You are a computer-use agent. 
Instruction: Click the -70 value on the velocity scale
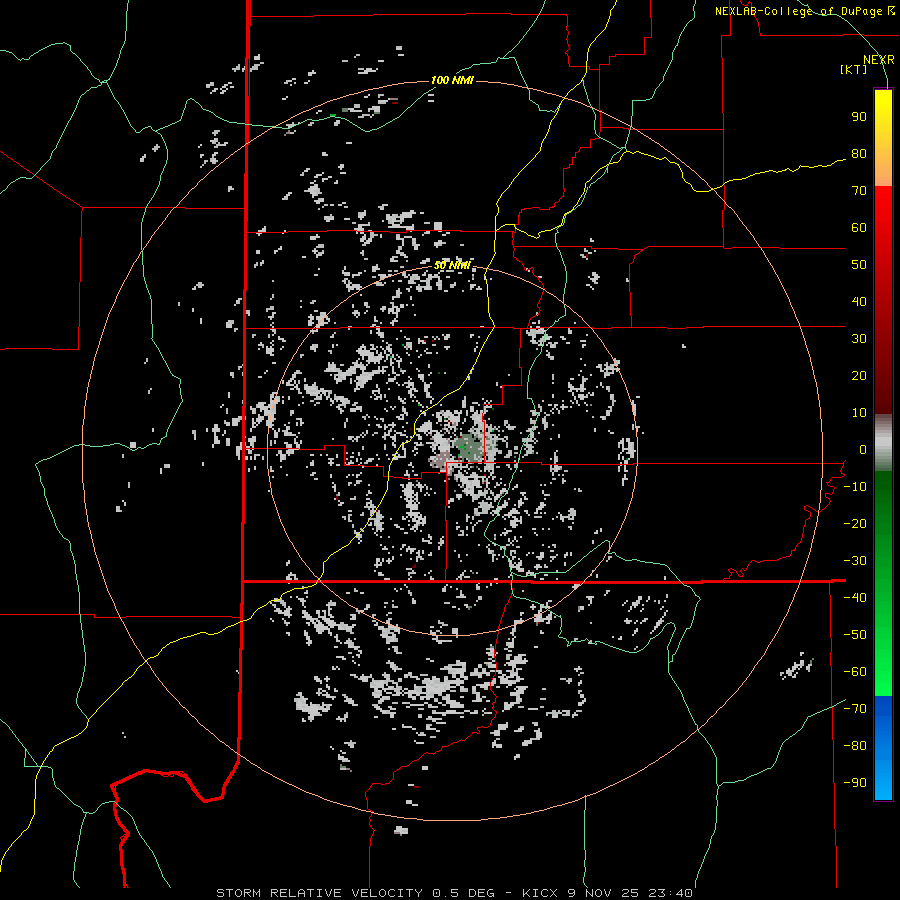tap(855, 709)
